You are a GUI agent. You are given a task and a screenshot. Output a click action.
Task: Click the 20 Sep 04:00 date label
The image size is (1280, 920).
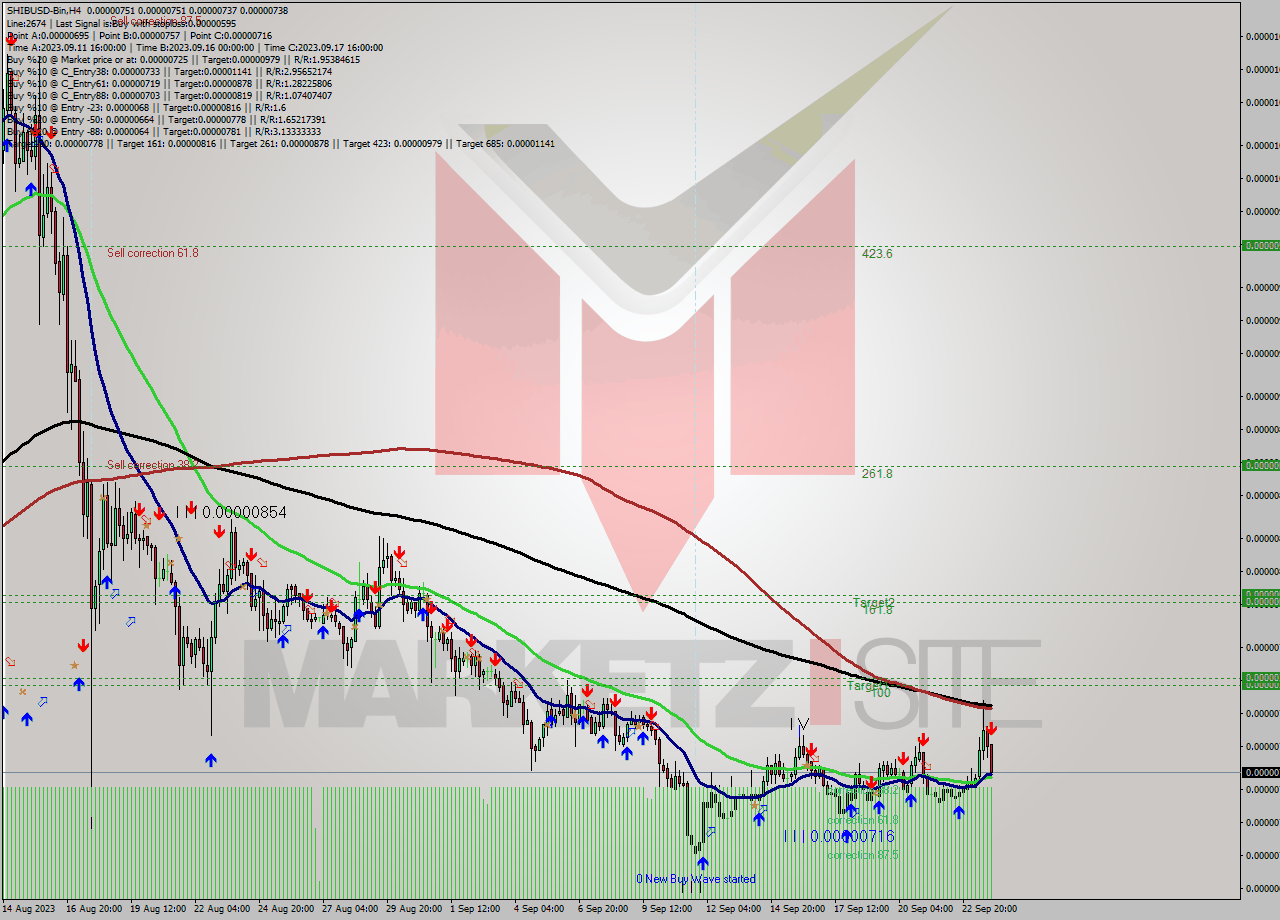(x=926, y=909)
